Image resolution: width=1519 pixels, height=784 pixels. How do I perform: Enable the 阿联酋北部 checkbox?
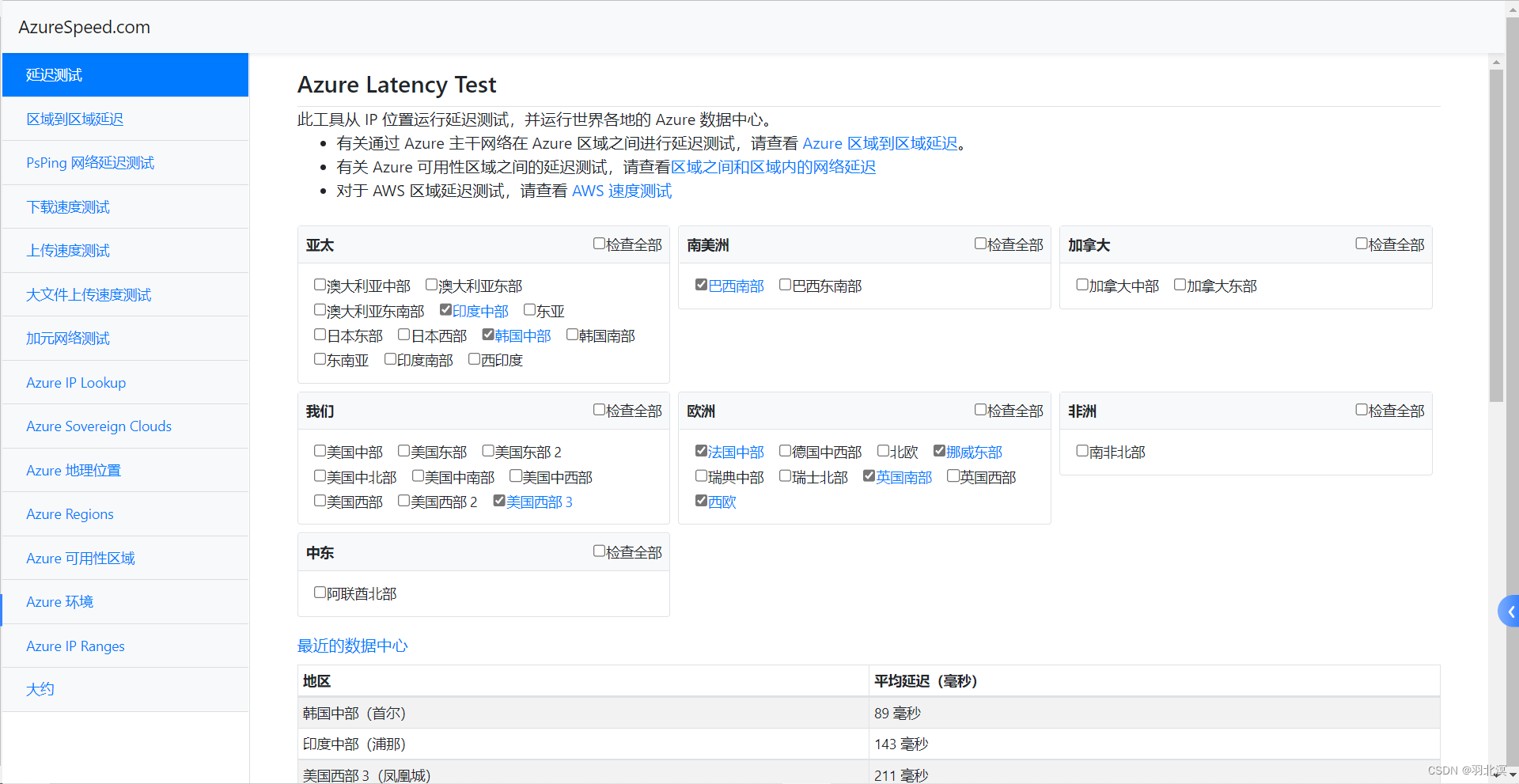320,593
